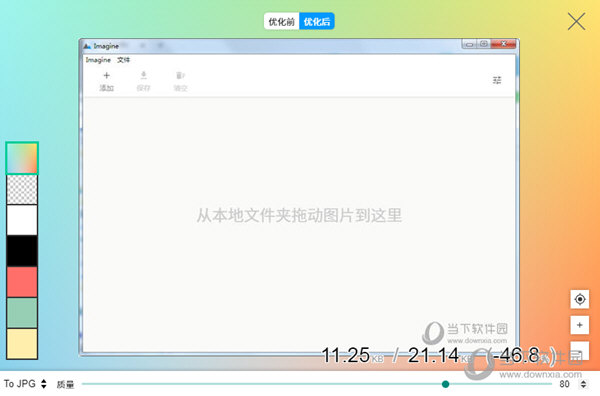
Task: Click the 21.14 KB original size text
Action: coord(440,355)
